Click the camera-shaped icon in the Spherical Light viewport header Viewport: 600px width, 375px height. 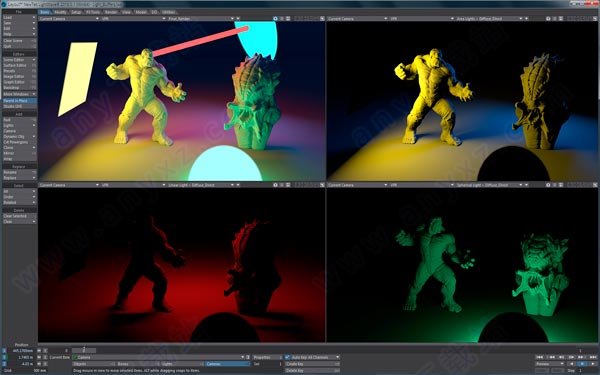548,185
